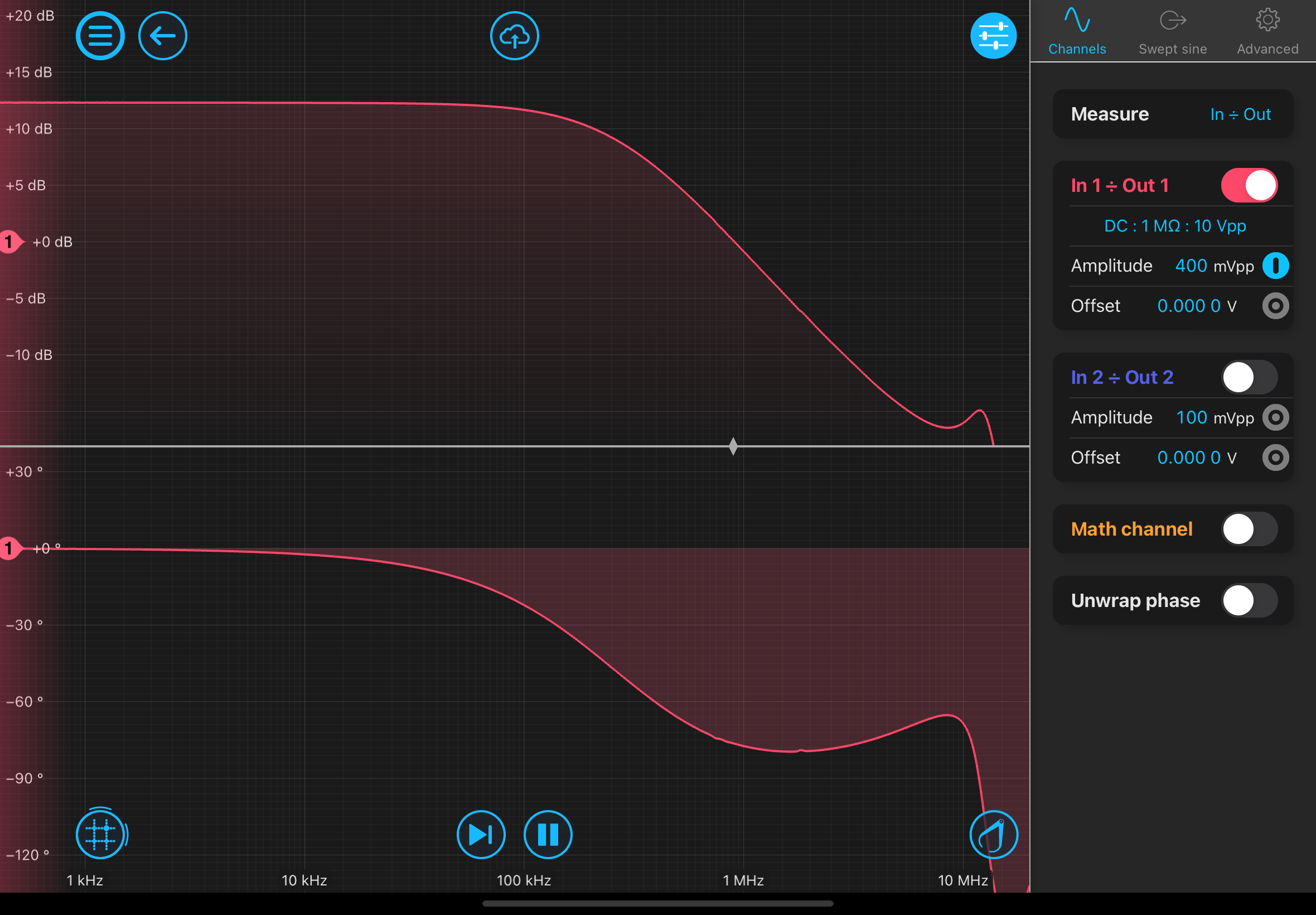Pause the sweep measurement
The width and height of the screenshot is (1316, 915).
pyautogui.click(x=548, y=834)
